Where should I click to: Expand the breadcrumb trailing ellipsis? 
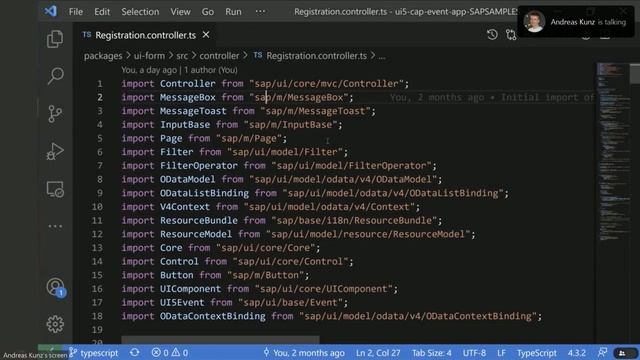(382, 56)
